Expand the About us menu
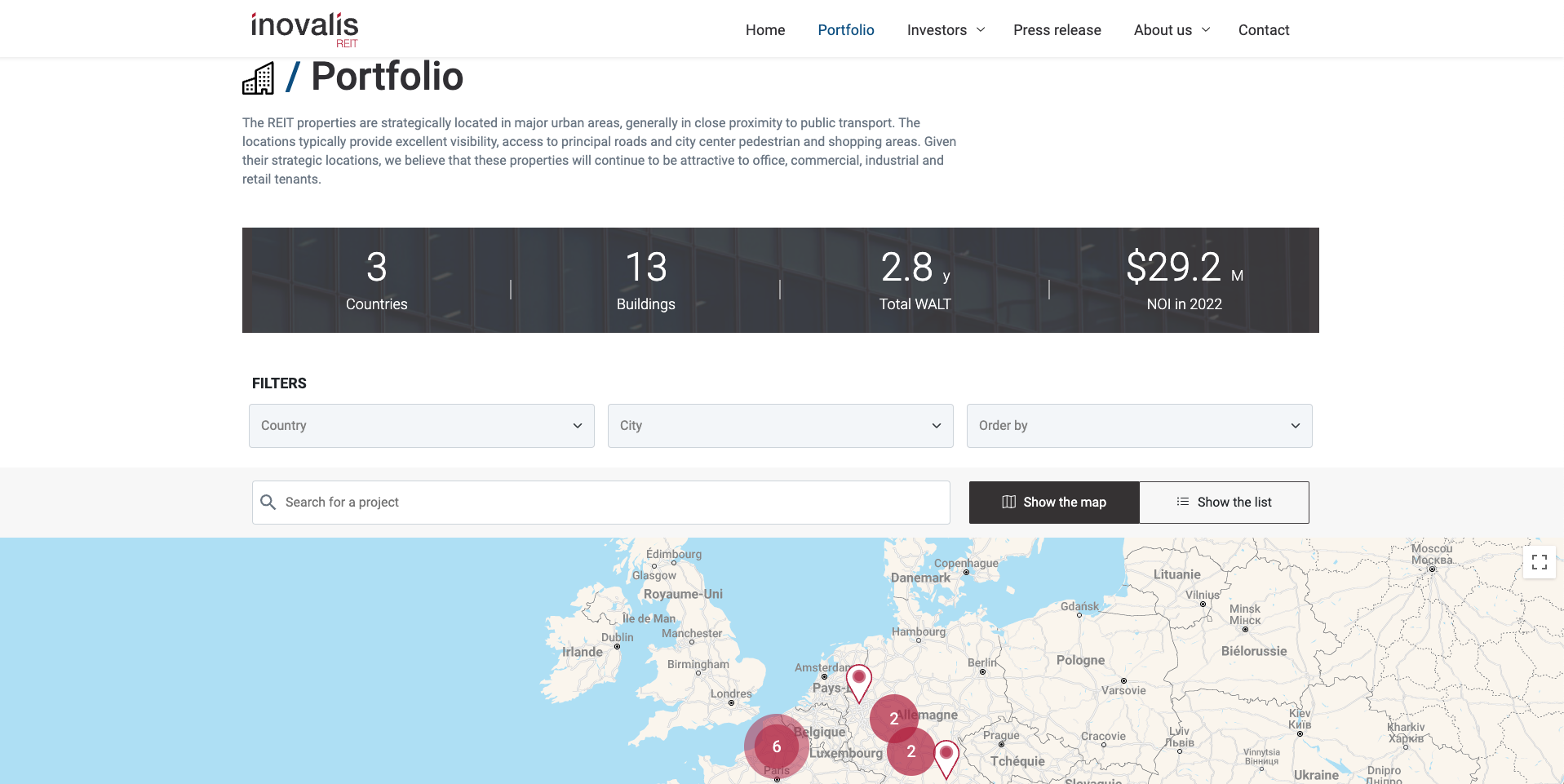 [1172, 30]
